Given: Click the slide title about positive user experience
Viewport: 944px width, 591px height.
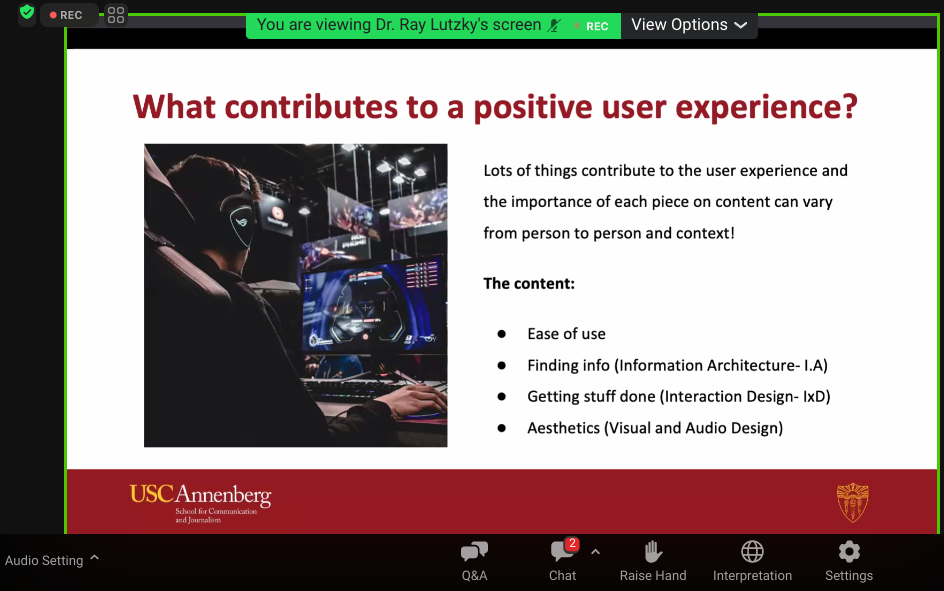Looking at the screenshot, I should 495,107.
